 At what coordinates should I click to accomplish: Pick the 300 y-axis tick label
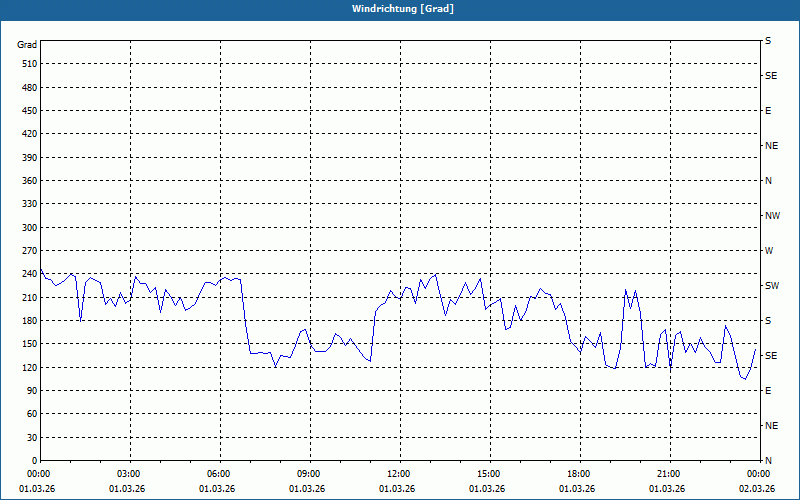[29, 228]
